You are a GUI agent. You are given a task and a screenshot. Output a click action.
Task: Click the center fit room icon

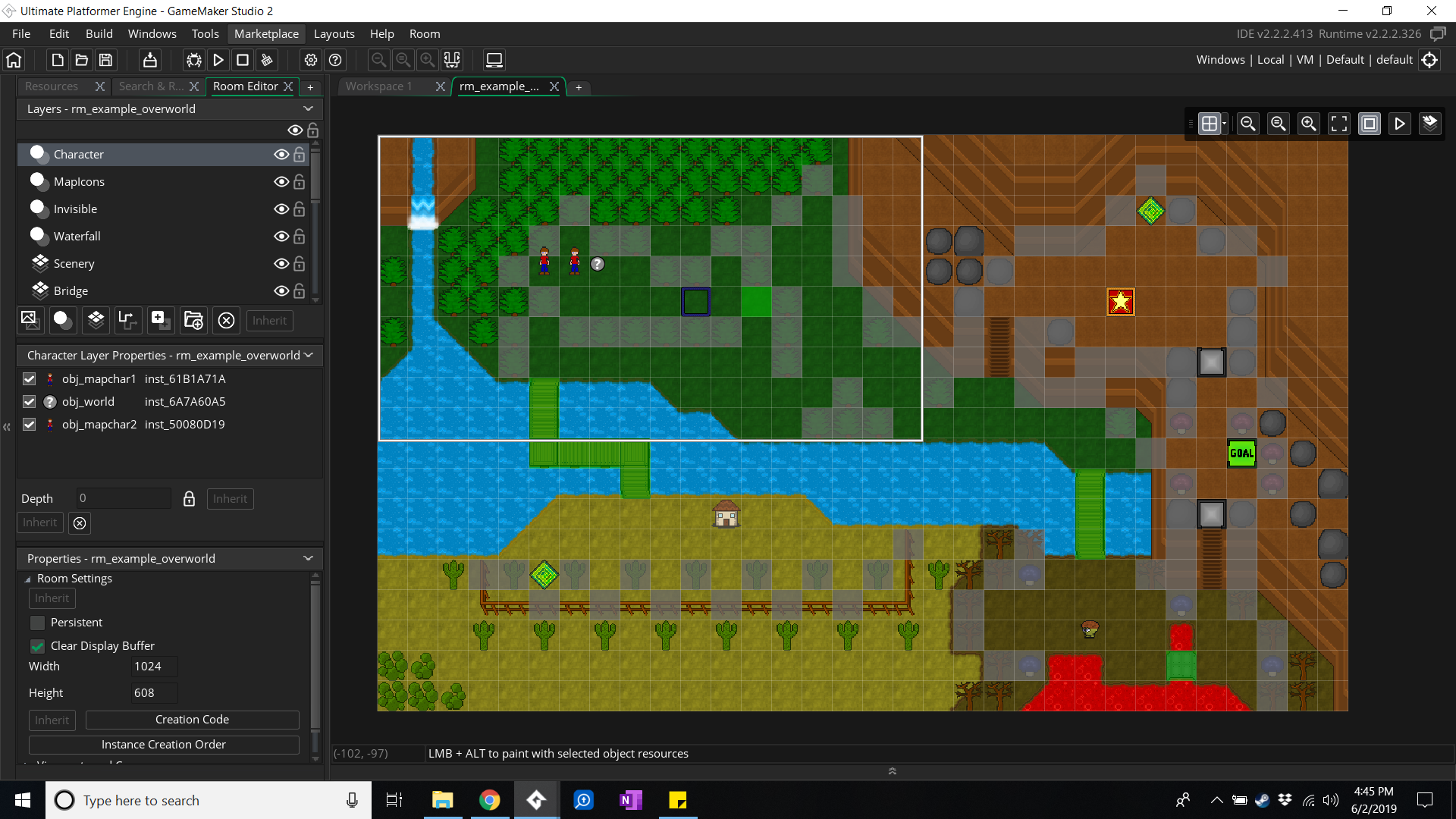click(x=1339, y=124)
